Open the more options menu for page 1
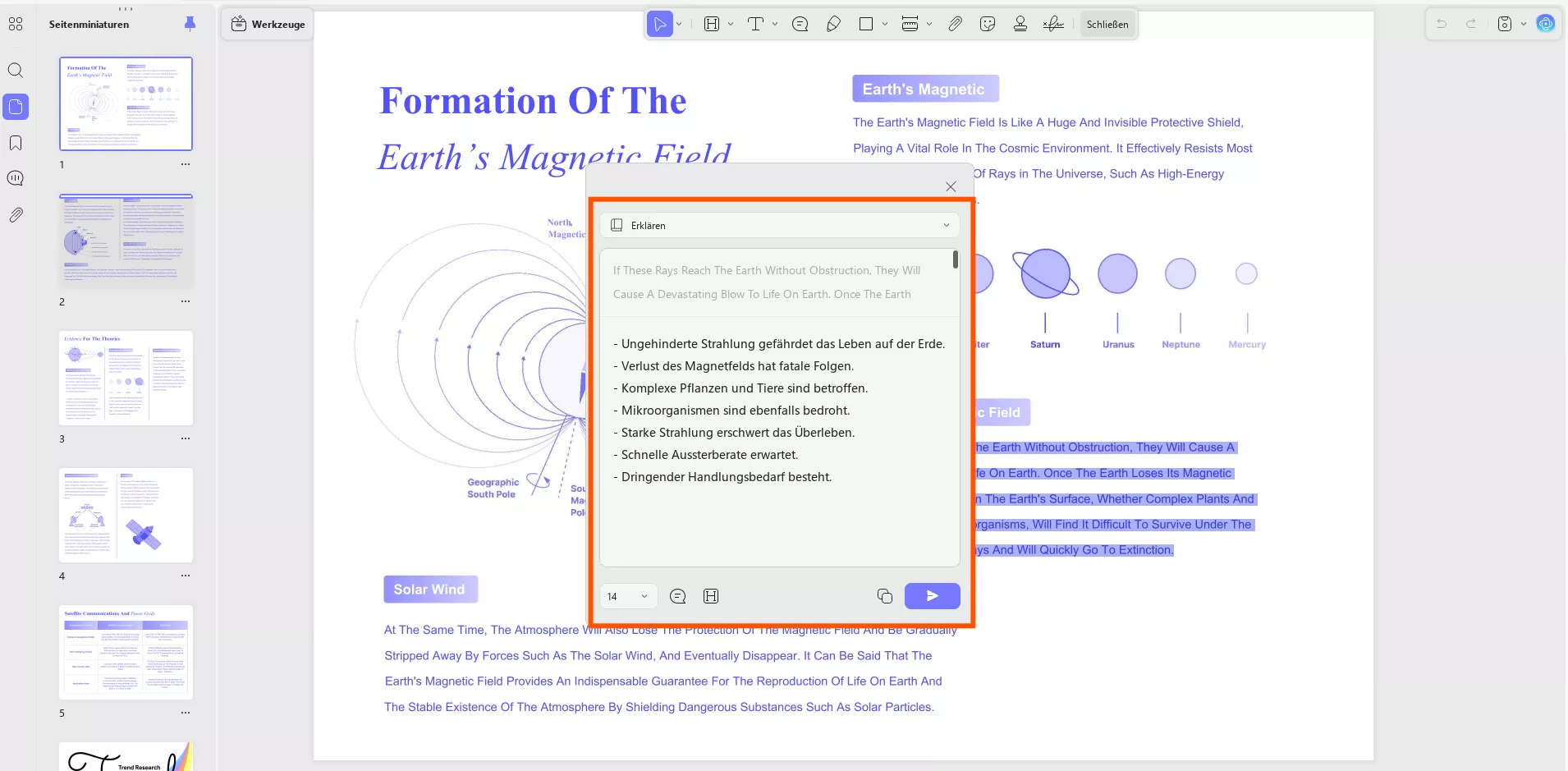The height and width of the screenshot is (771, 1568). (x=186, y=165)
